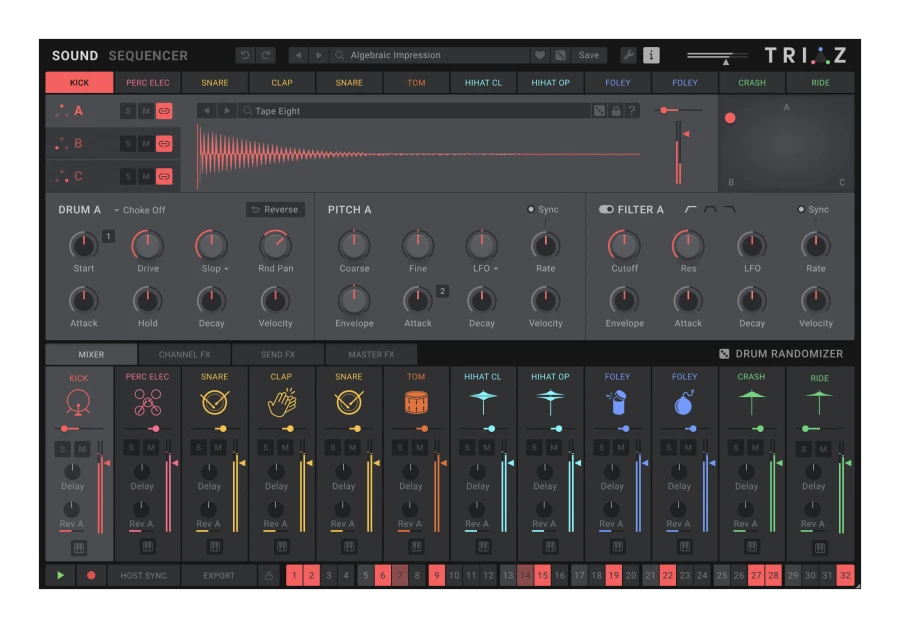900x628 pixels.
Task: Adjust the master volume slider beside the TRIAZ logo
Action: [717, 56]
